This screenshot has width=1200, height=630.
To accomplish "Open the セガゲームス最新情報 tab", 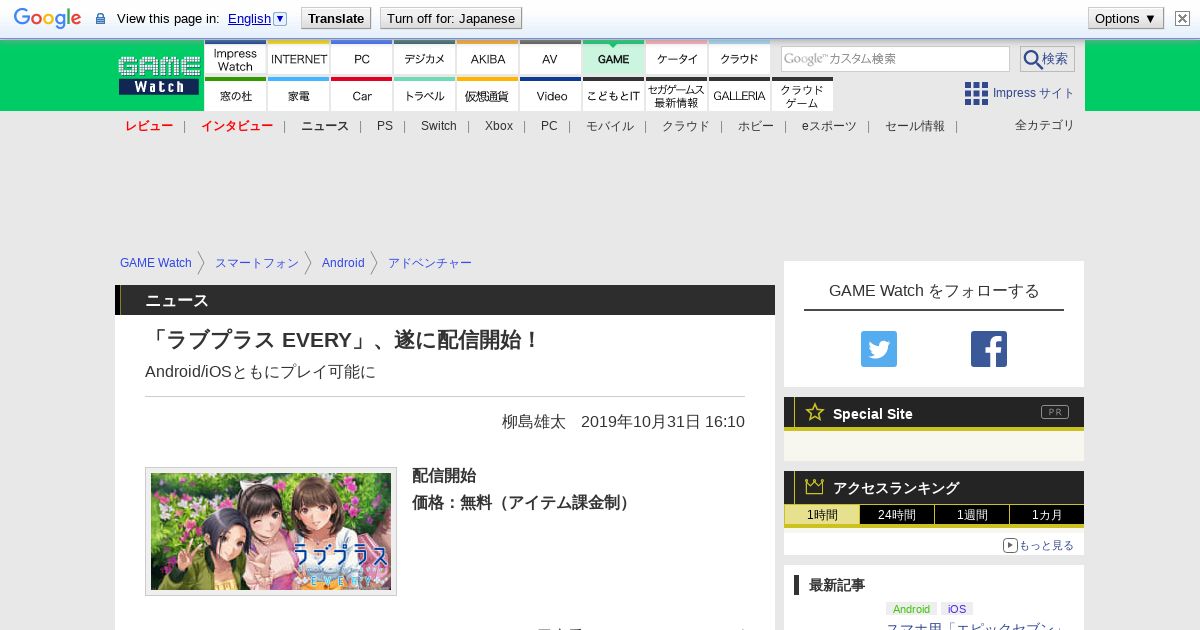I will tap(677, 95).
